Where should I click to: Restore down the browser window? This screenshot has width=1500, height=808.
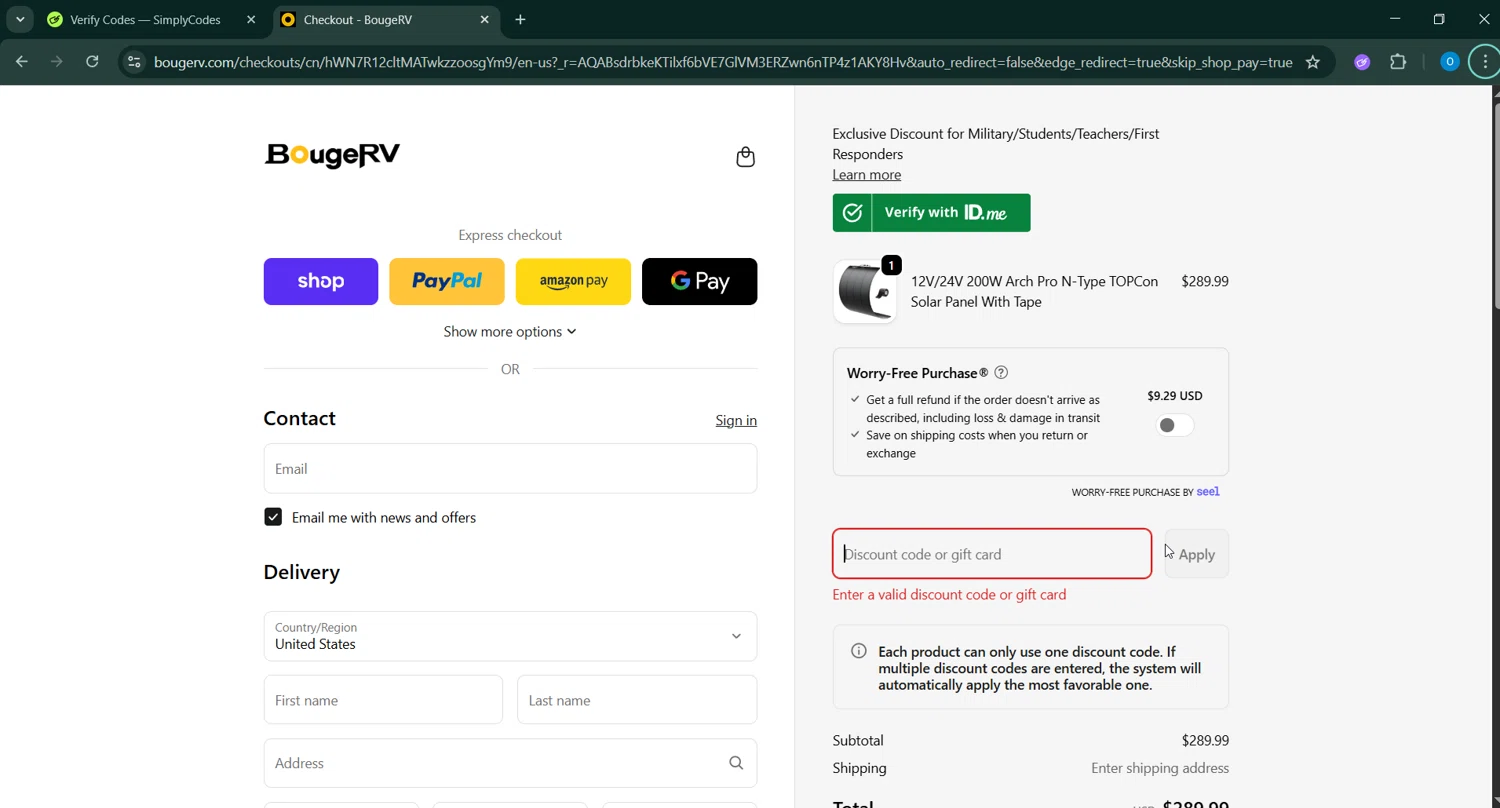coord(1439,19)
